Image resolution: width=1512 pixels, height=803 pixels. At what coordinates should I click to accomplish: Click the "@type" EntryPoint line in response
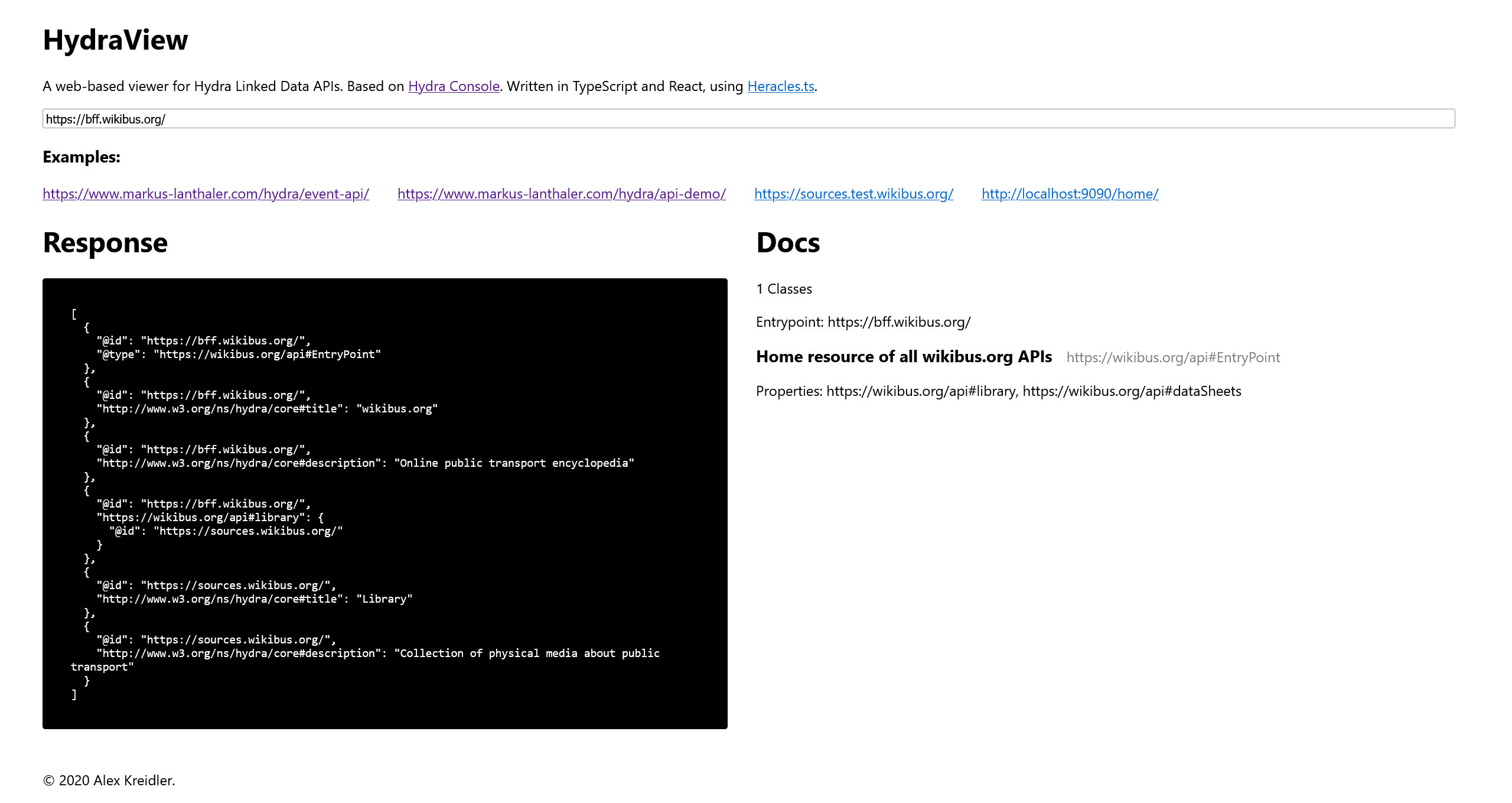[x=239, y=355]
